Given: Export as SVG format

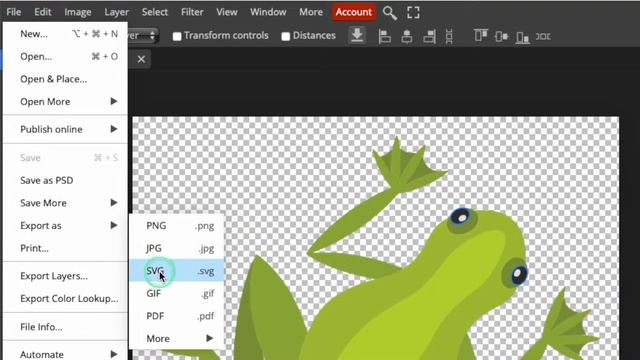Looking at the screenshot, I should click(x=177, y=270).
